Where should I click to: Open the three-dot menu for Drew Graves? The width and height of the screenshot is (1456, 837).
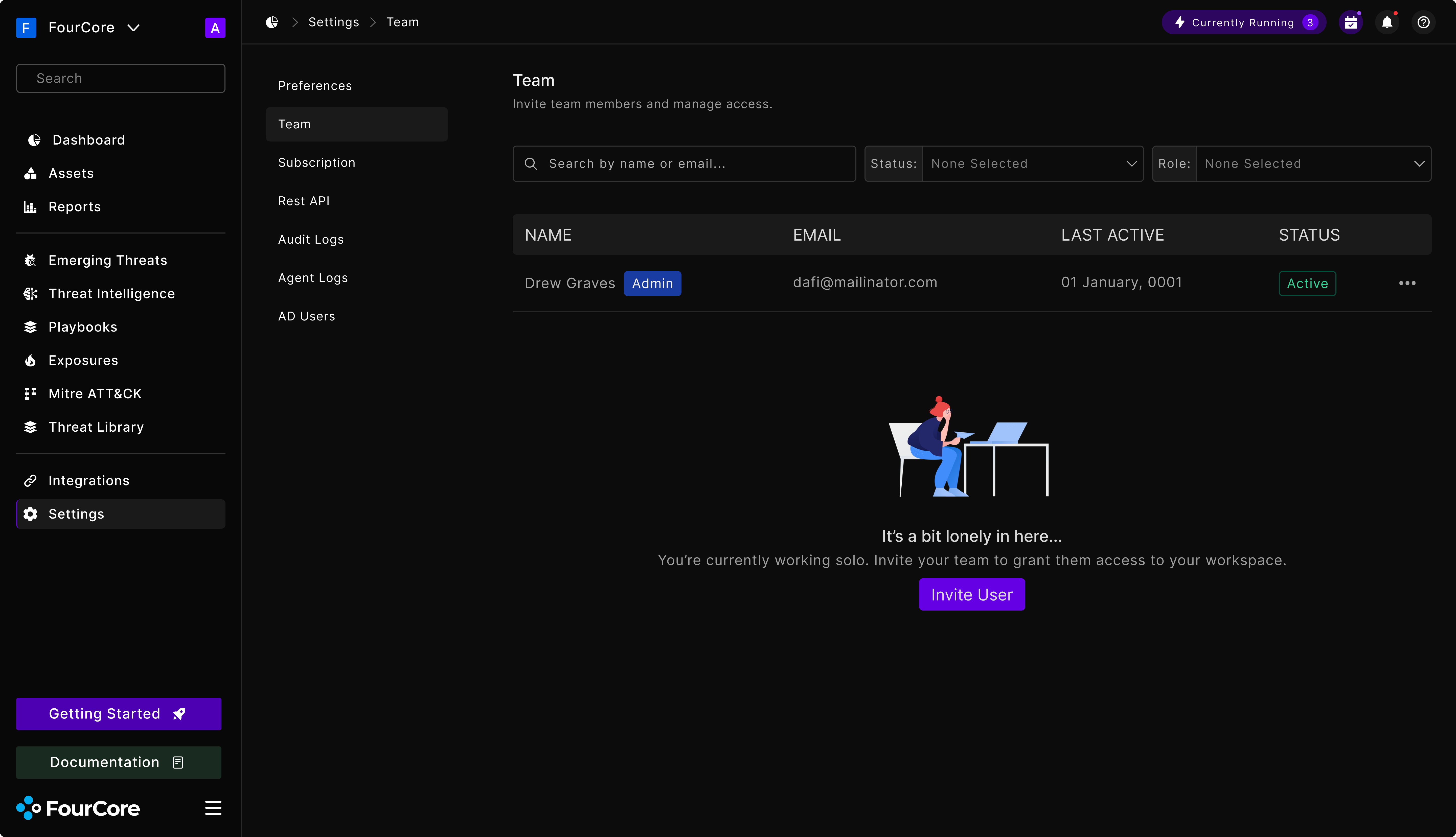point(1407,283)
